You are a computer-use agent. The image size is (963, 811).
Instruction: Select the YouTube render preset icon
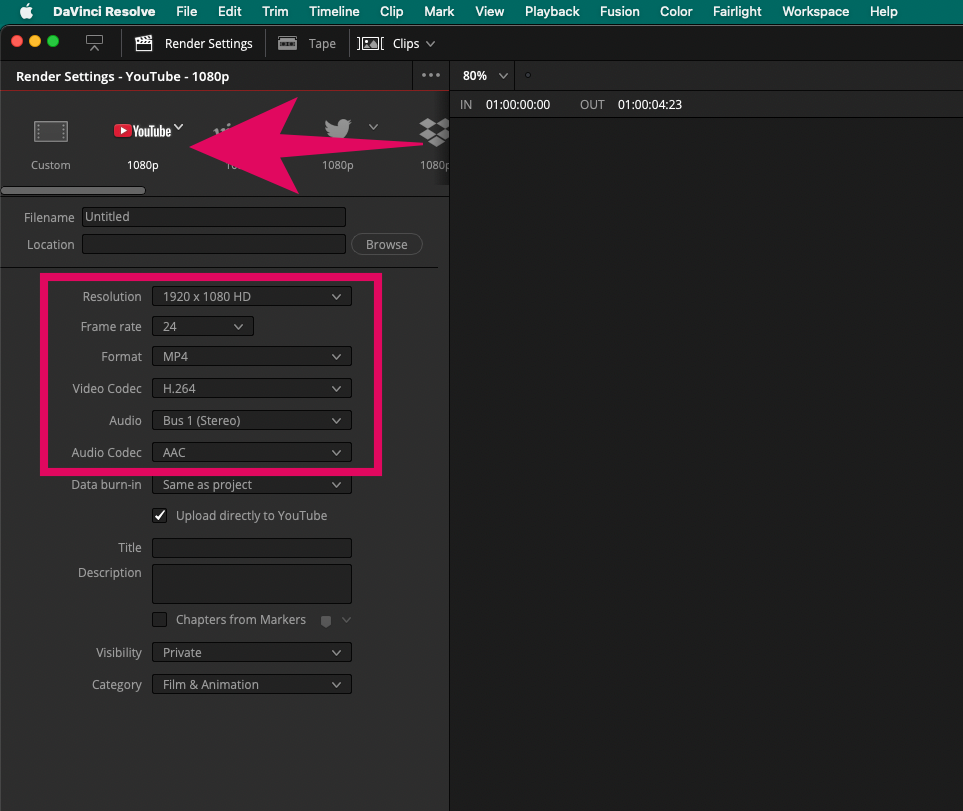(142, 131)
